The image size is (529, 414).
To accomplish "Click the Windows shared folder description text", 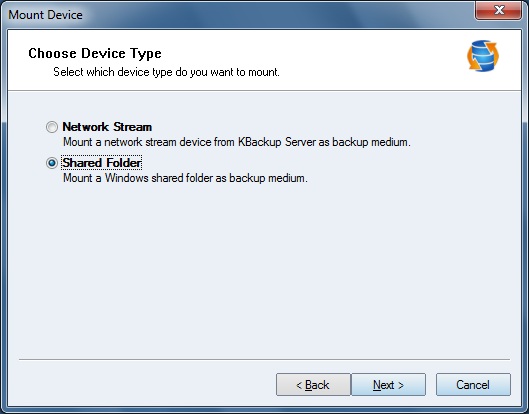I will pyautogui.click(x=185, y=178).
